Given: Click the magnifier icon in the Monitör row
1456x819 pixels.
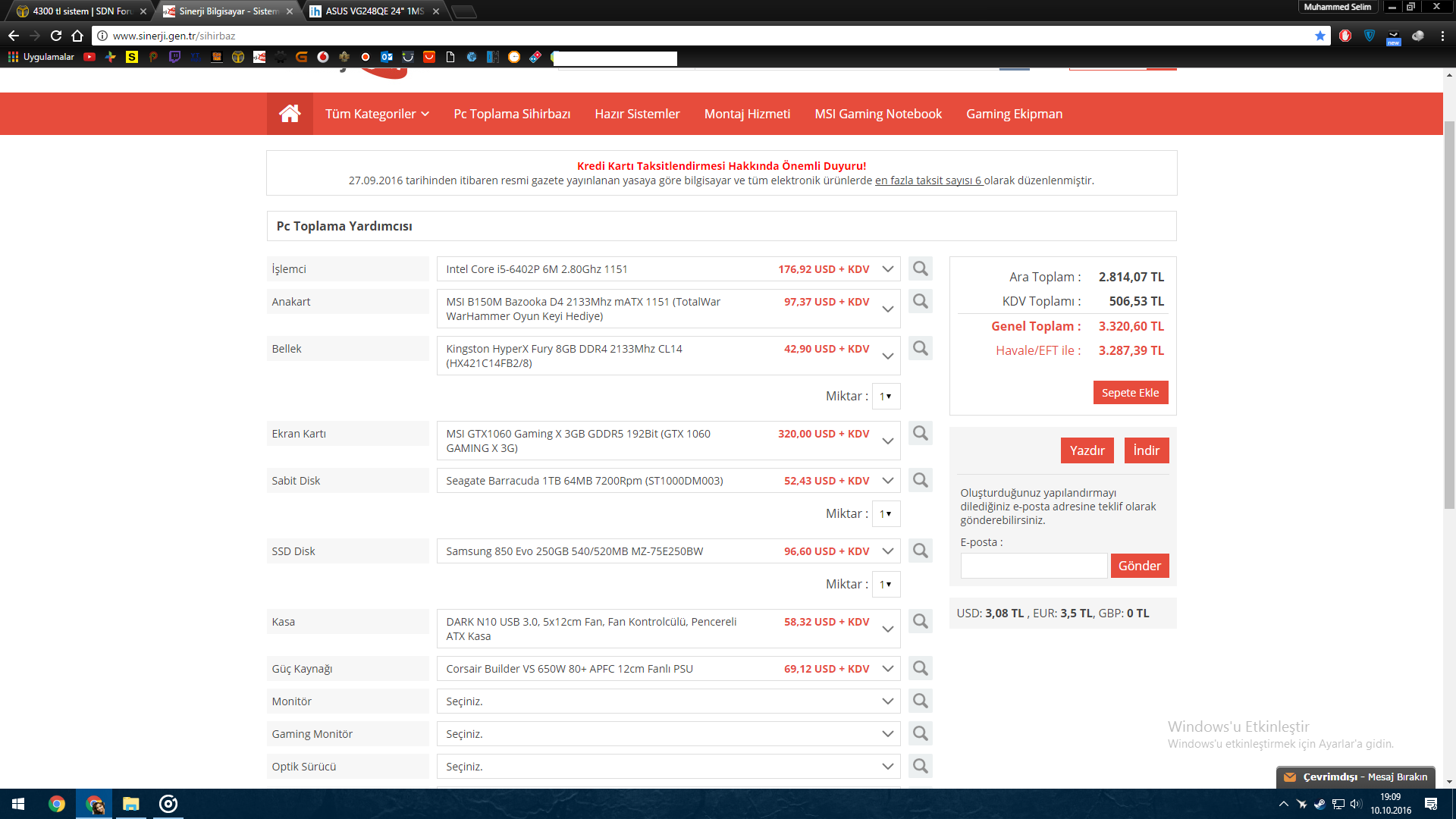Looking at the screenshot, I should click(x=920, y=701).
